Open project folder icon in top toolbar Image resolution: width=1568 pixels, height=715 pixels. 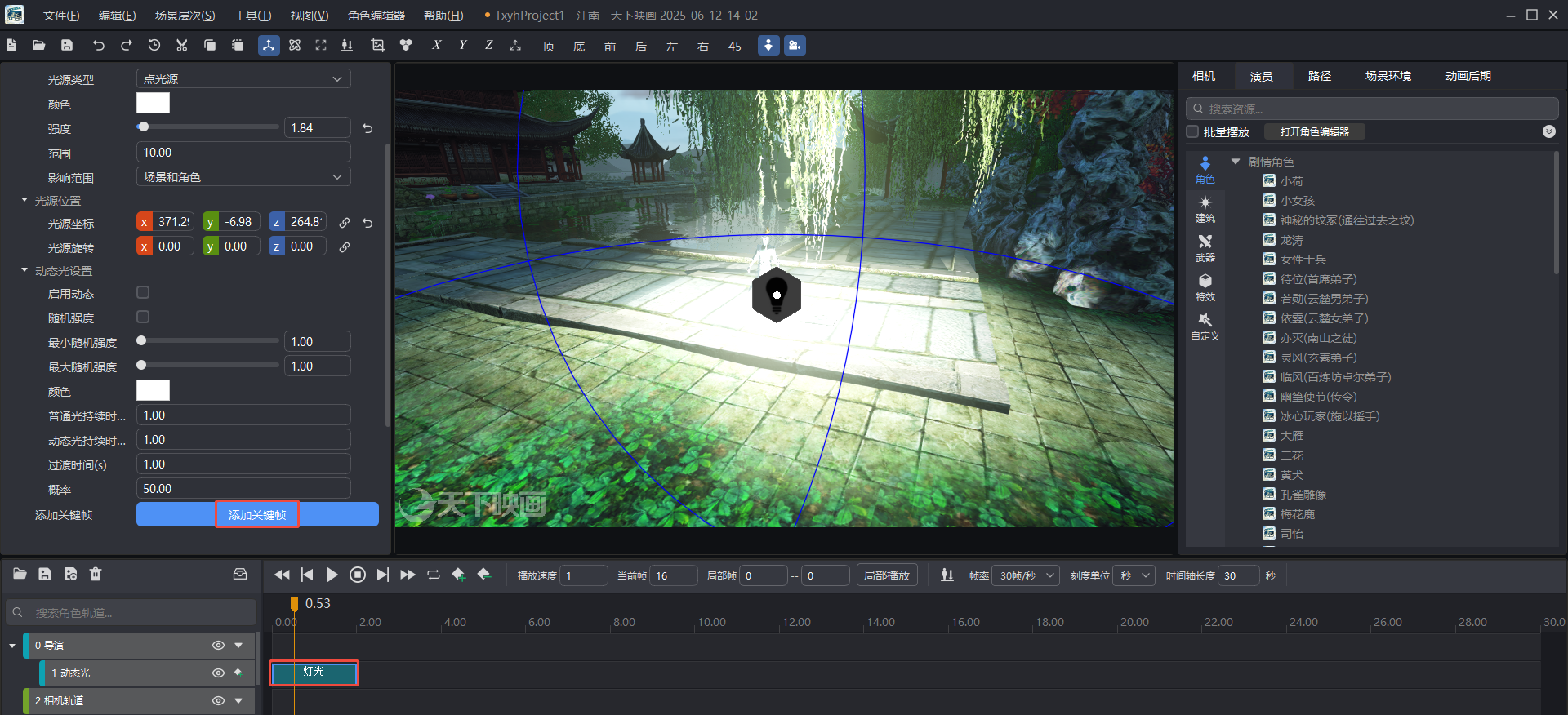(x=38, y=46)
